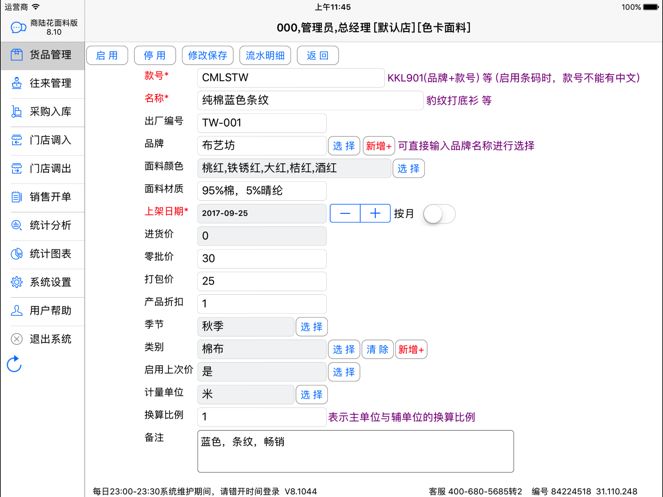The width and height of the screenshot is (663, 497).
Task: Click the 产品折扣 field
Action: tap(262, 304)
